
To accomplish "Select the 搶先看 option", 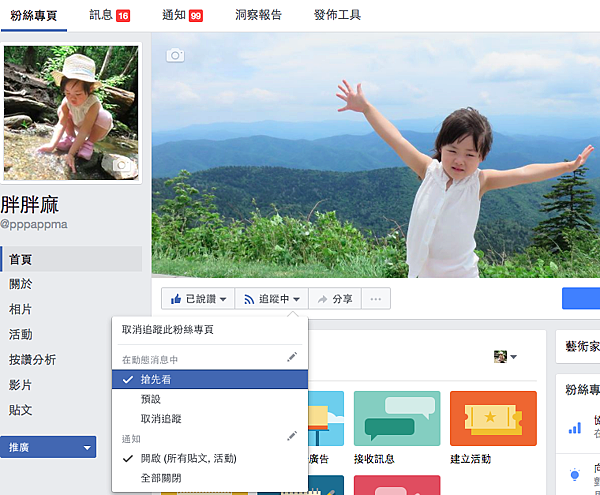I will 210,379.
